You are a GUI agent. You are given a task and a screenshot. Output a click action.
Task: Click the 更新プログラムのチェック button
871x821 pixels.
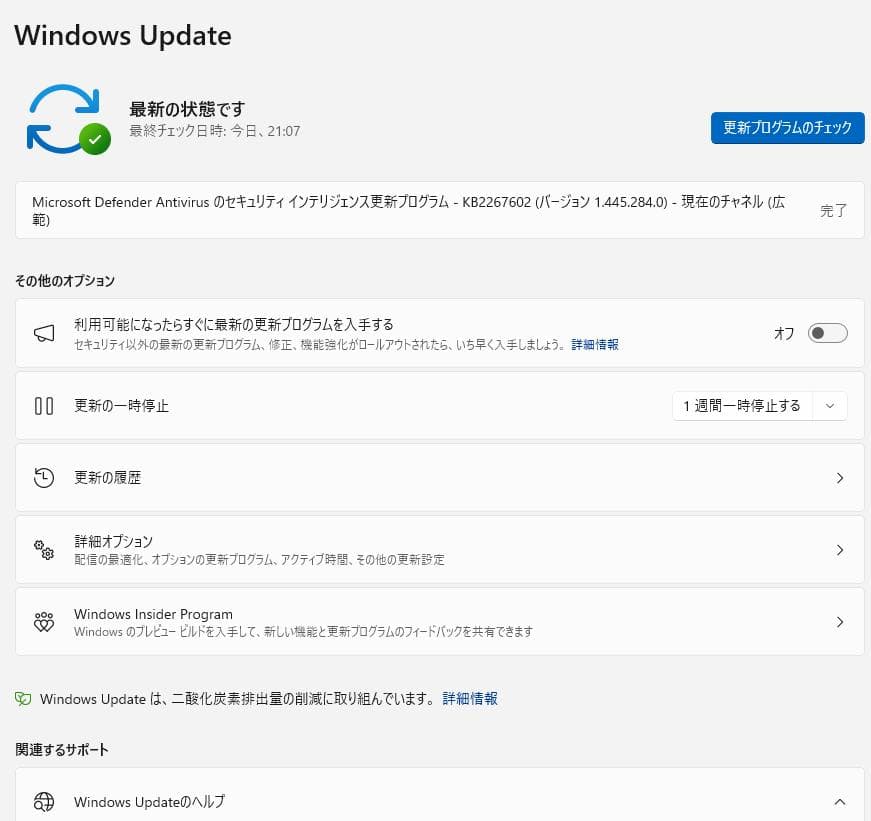coord(787,128)
